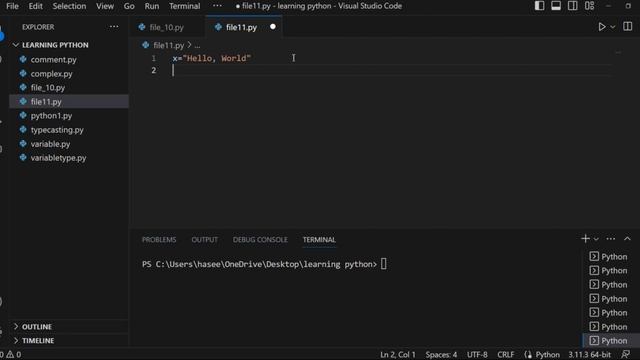Viewport: 640px width, 360px height.
Task: Switch to DEBUG CONSOLE panel tab
Action: tap(260, 240)
